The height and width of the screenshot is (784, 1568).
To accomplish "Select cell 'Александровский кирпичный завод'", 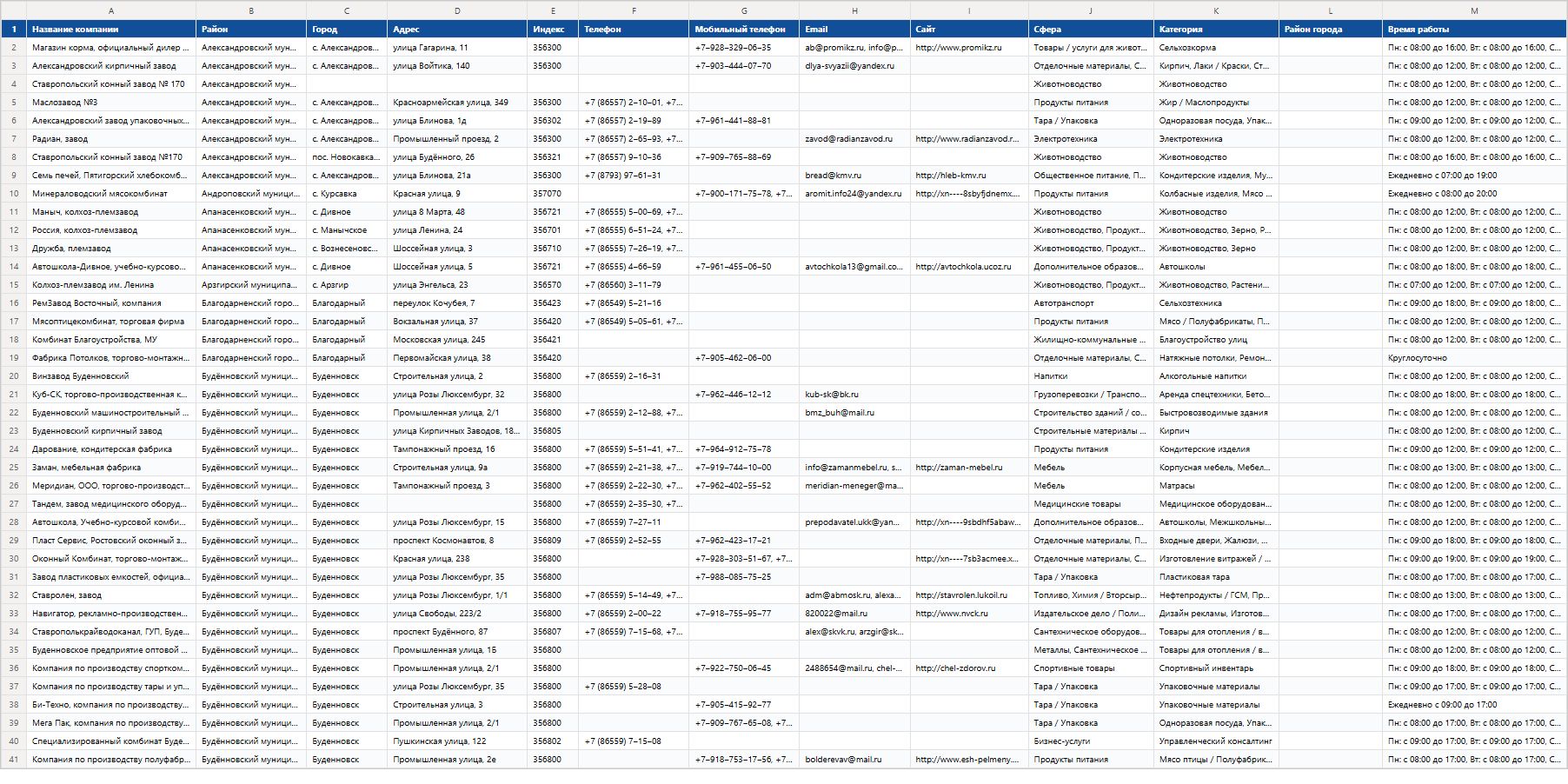I will (111, 66).
